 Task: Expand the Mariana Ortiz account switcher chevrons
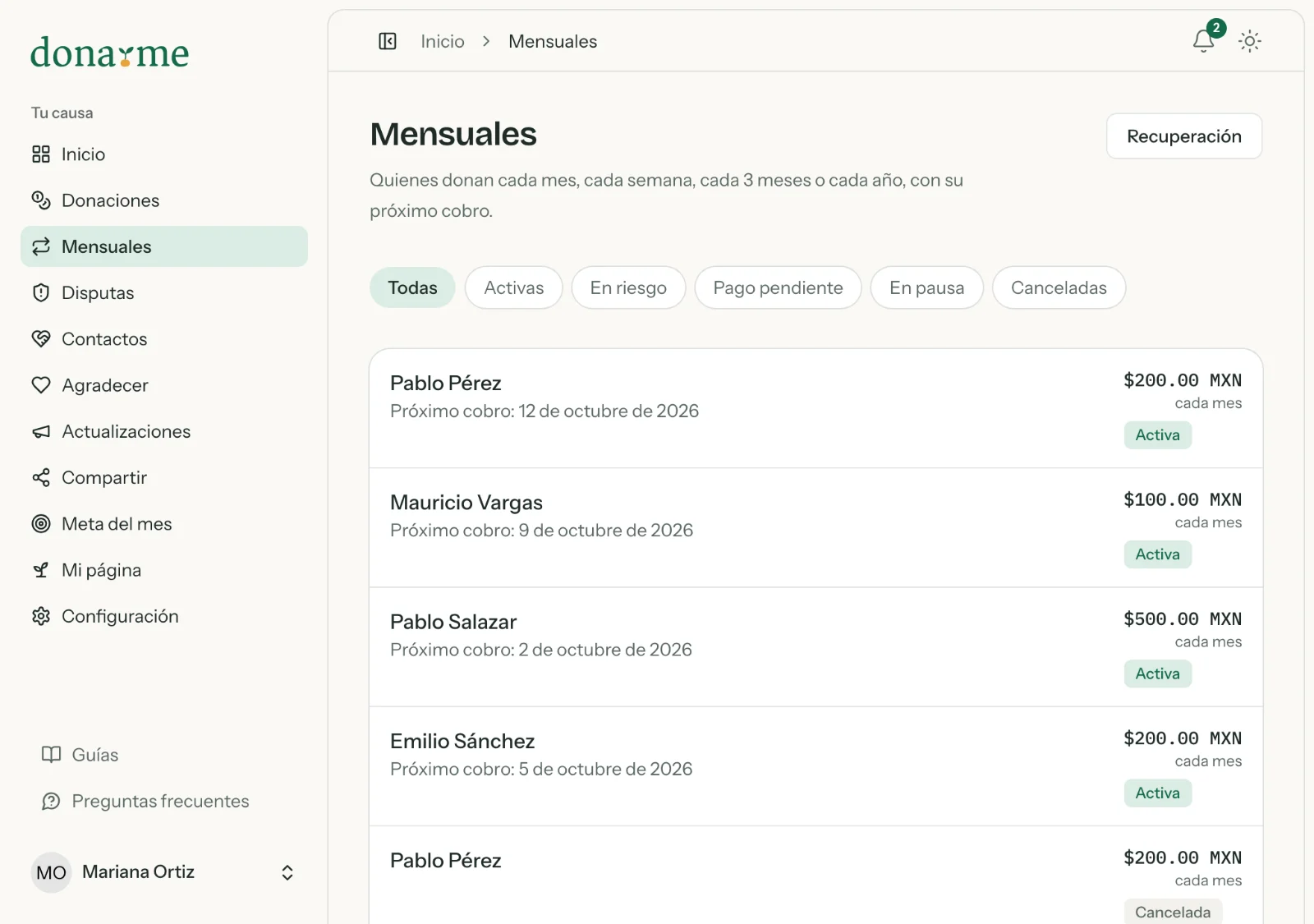[287, 872]
